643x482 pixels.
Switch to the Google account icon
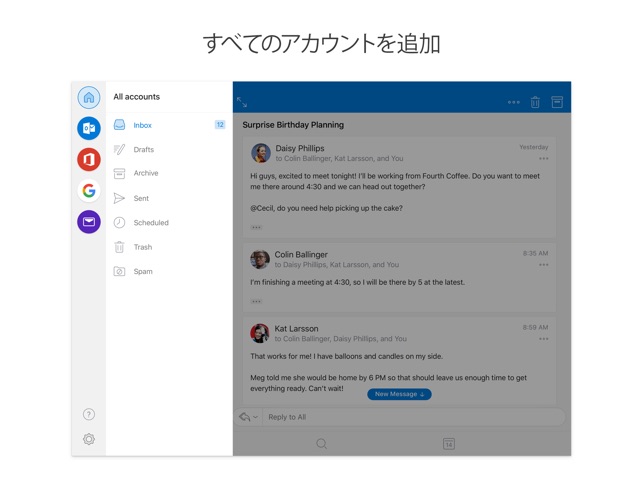pos(89,191)
